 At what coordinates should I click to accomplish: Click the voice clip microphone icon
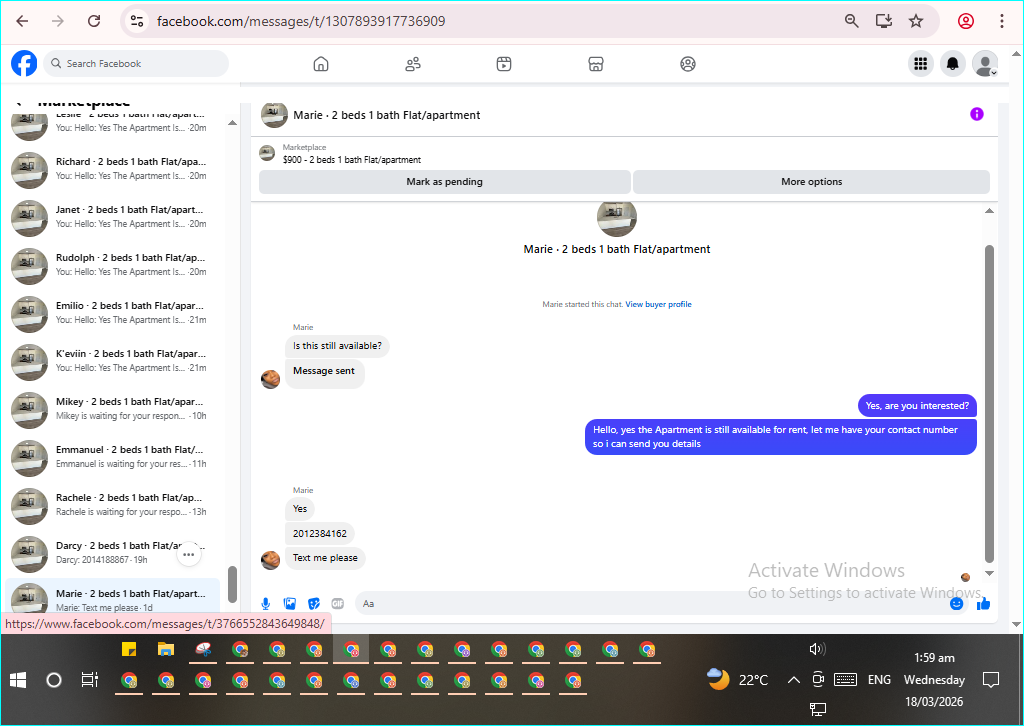[266, 603]
